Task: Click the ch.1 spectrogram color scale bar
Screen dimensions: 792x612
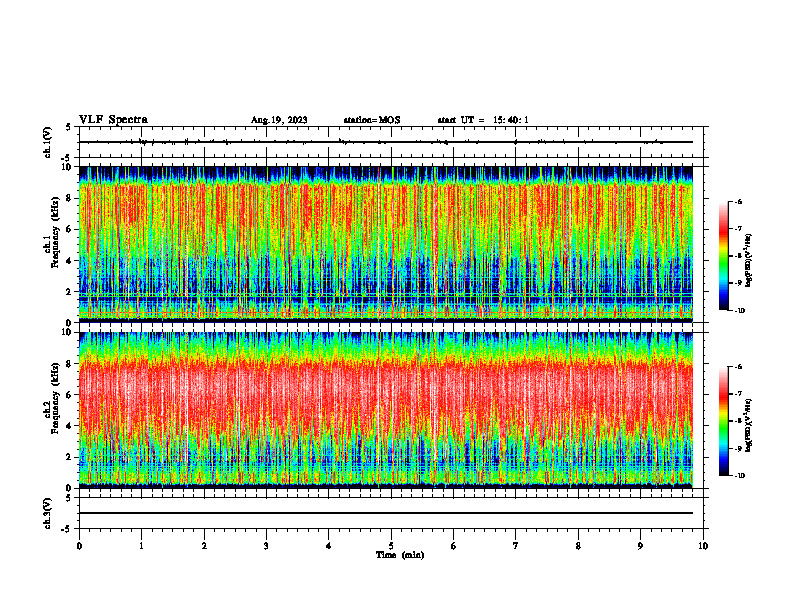Action: pos(723,256)
